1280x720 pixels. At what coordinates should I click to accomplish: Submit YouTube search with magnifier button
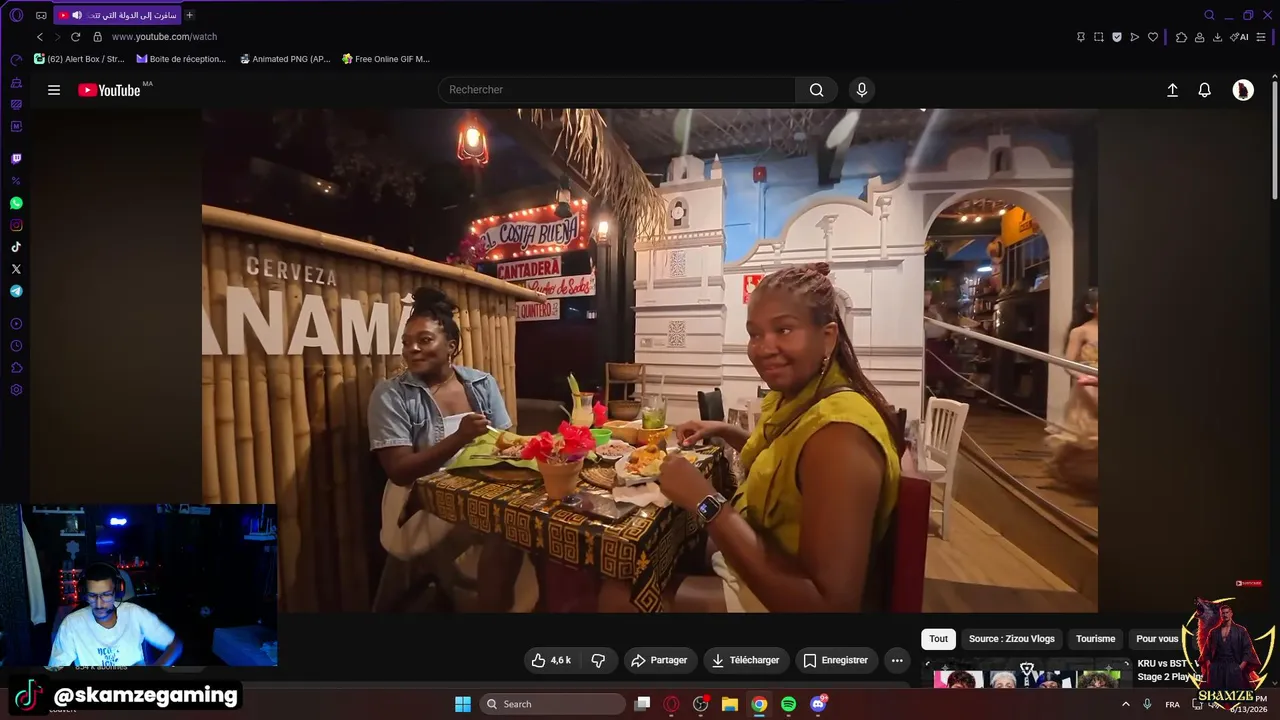817,90
